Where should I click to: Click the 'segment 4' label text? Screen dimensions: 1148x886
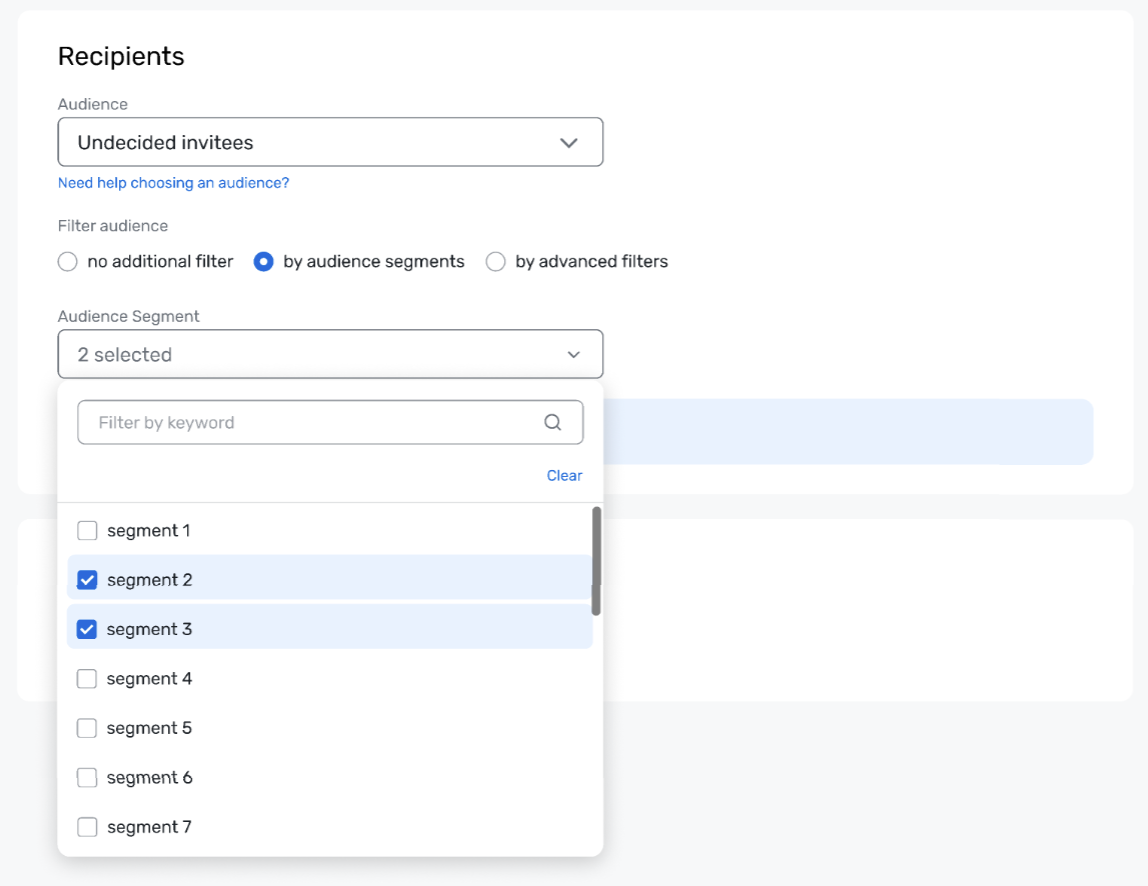[x=149, y=679]
